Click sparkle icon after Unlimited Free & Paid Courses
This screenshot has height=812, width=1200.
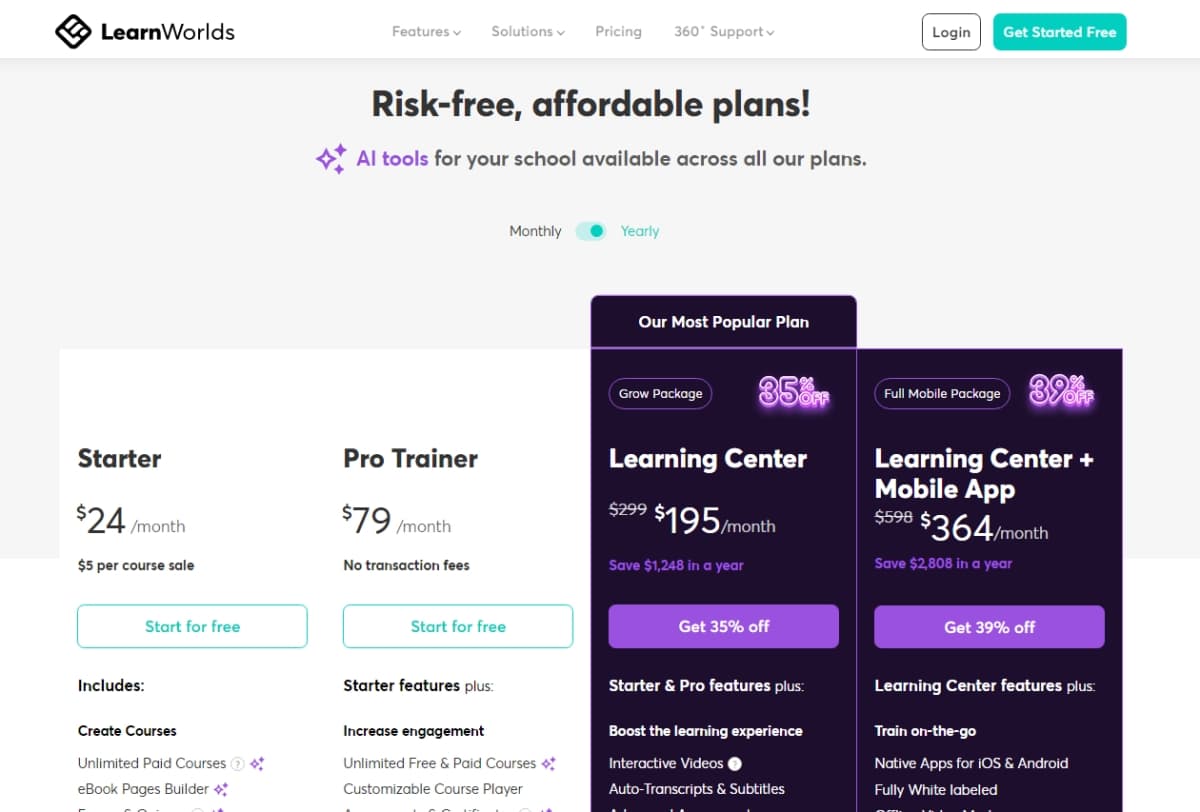(x=548, y=763)
